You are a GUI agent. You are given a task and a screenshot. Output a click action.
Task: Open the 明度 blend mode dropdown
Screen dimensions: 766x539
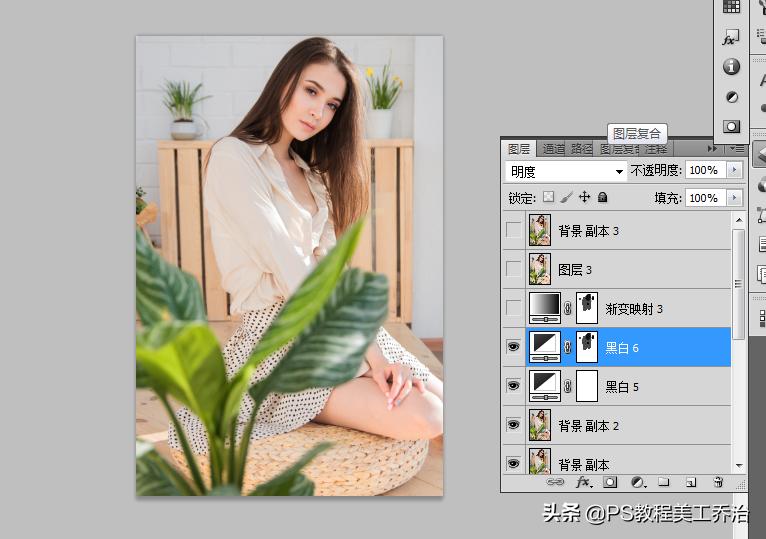[x=566, y=172]
